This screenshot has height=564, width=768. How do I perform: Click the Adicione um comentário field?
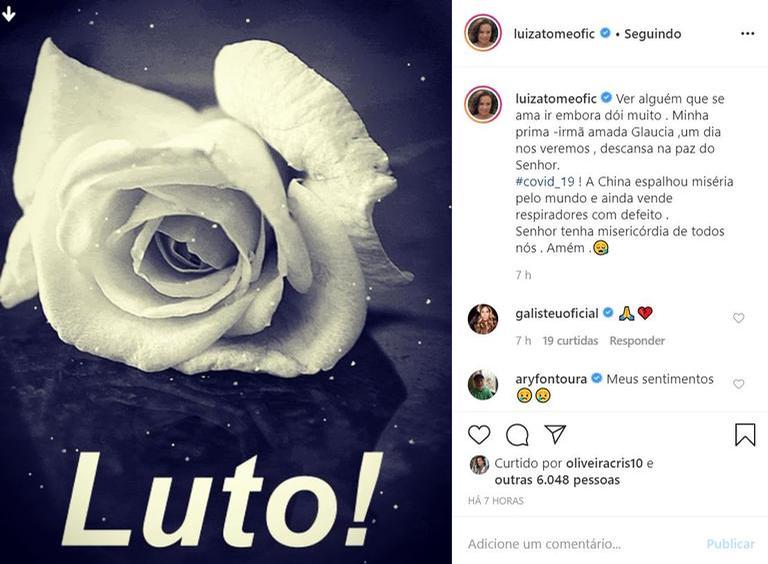pos(583,544)
